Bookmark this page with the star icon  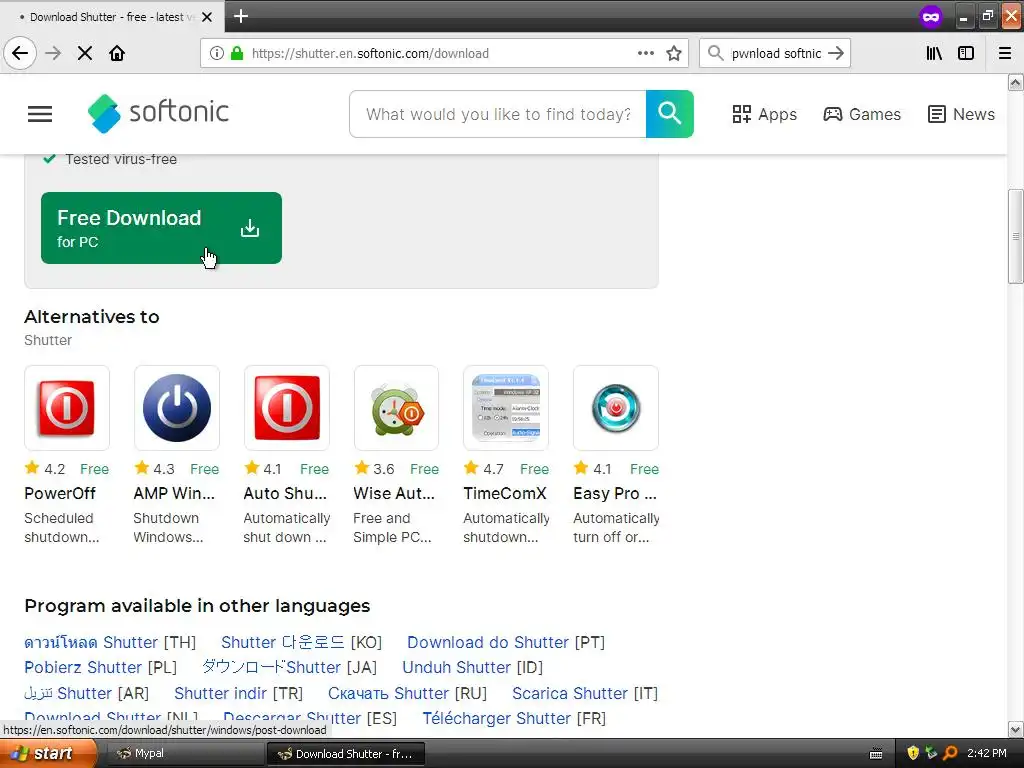point(674,54)
